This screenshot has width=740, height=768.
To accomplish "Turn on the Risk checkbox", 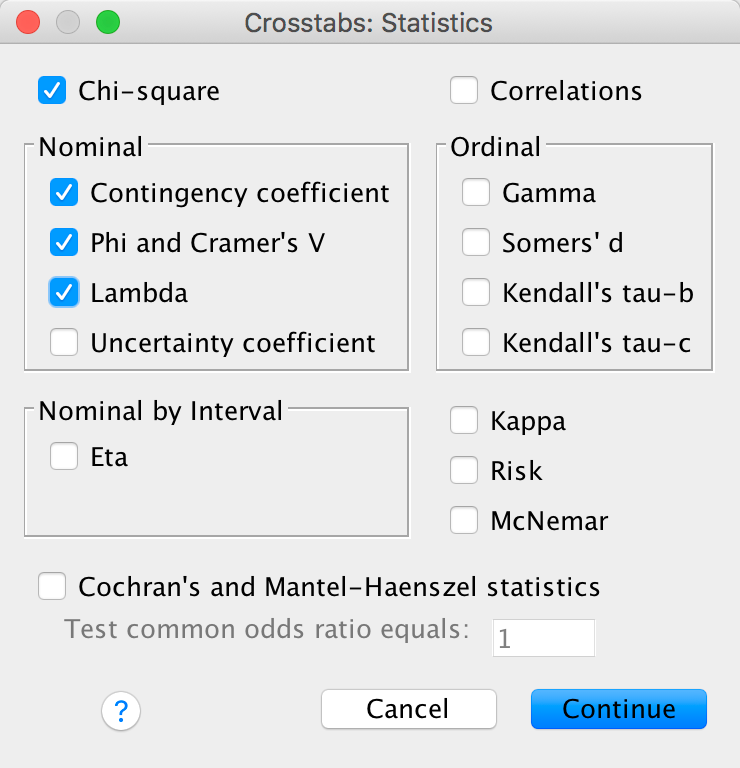I will point(464,470).
